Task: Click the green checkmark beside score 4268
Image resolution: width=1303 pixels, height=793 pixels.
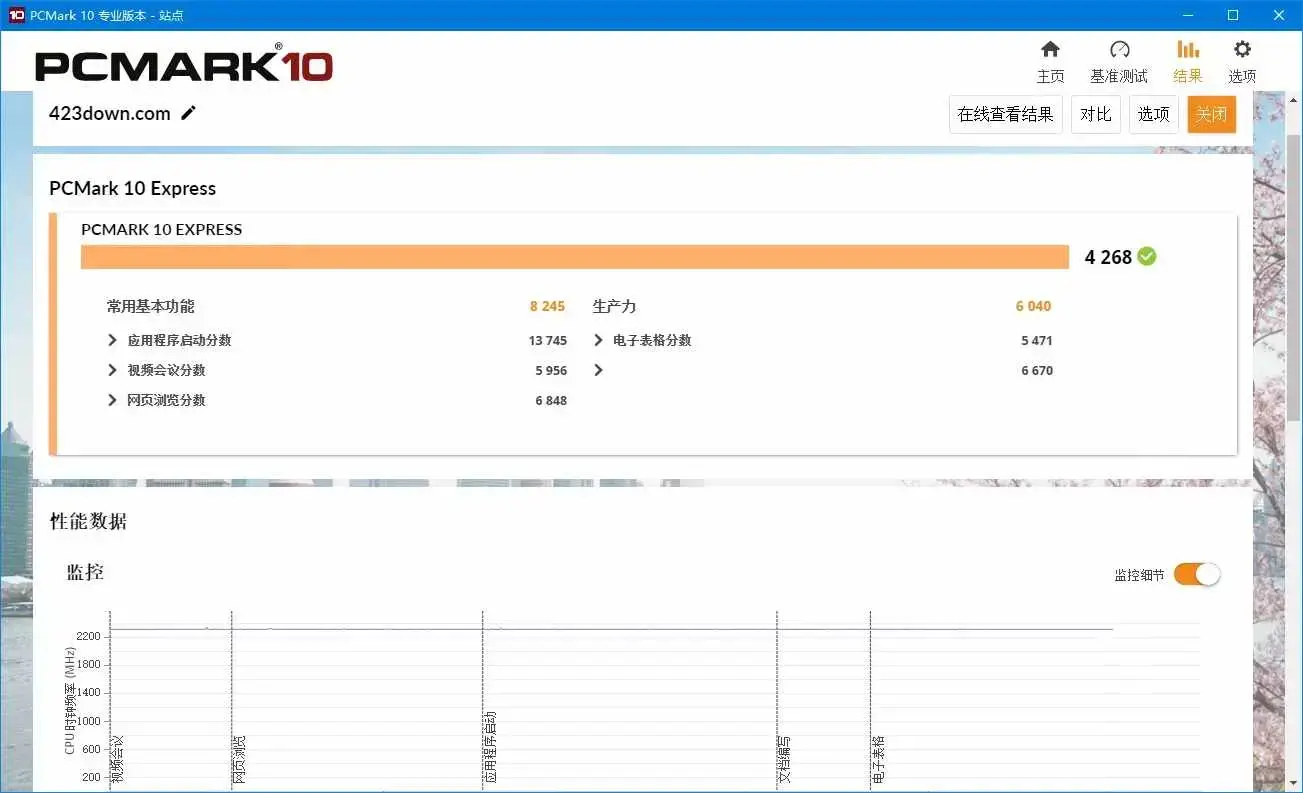Action: [x=1146, y=256]
